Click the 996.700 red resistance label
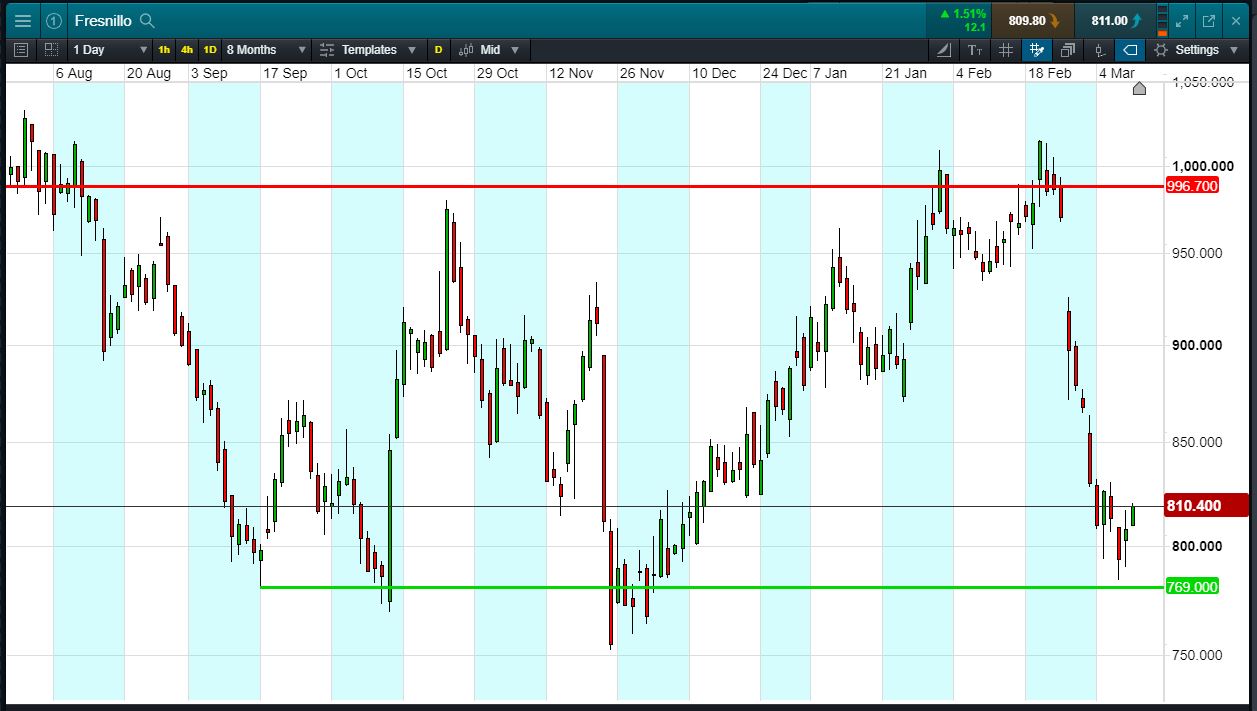 coord(1192,186)
